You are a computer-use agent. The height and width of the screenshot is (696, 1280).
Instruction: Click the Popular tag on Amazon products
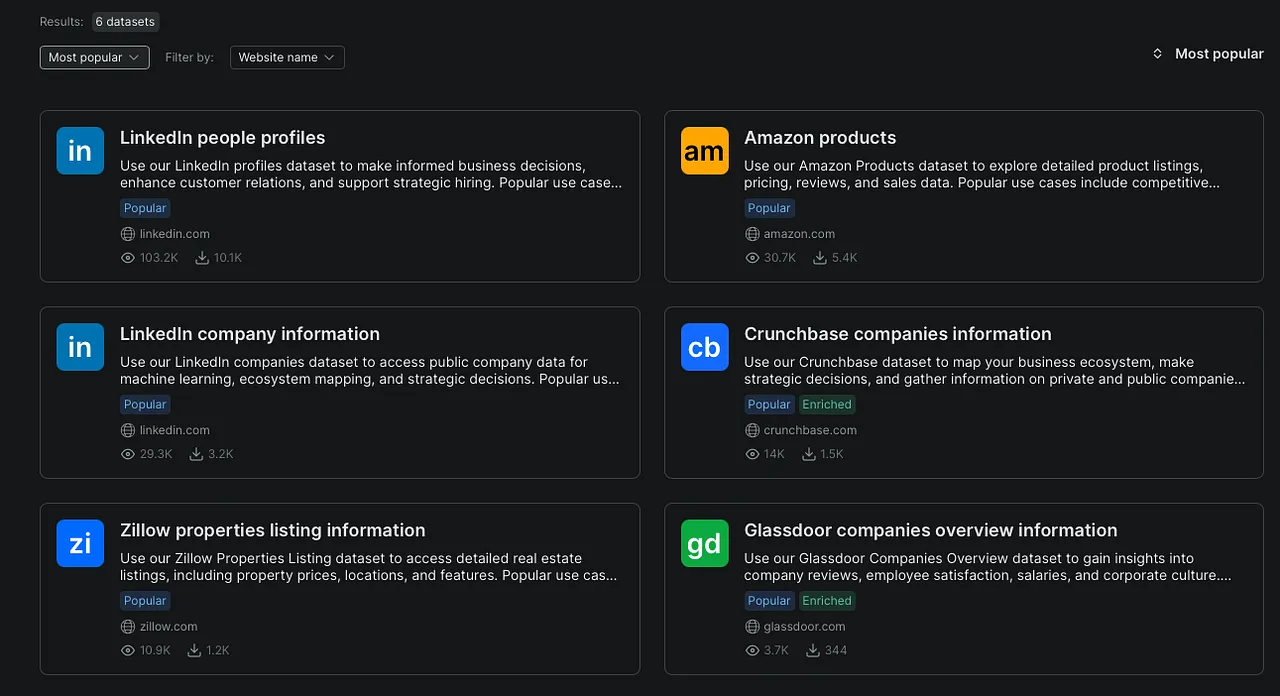pos(769,208)
